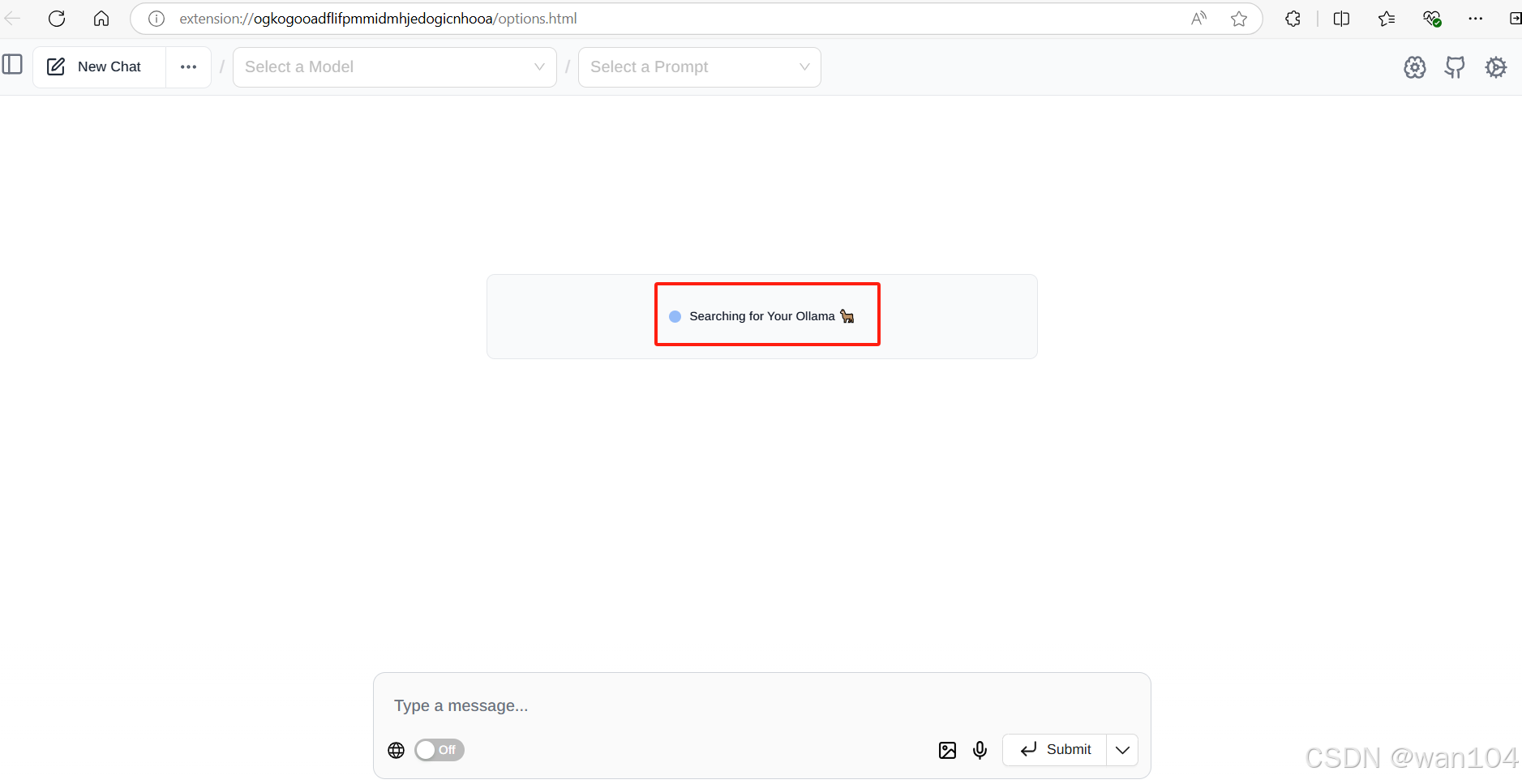This screenshot has height=784, width=1522.
Task: Open the model settings brain-gear icon
Action: point(1415,67)
